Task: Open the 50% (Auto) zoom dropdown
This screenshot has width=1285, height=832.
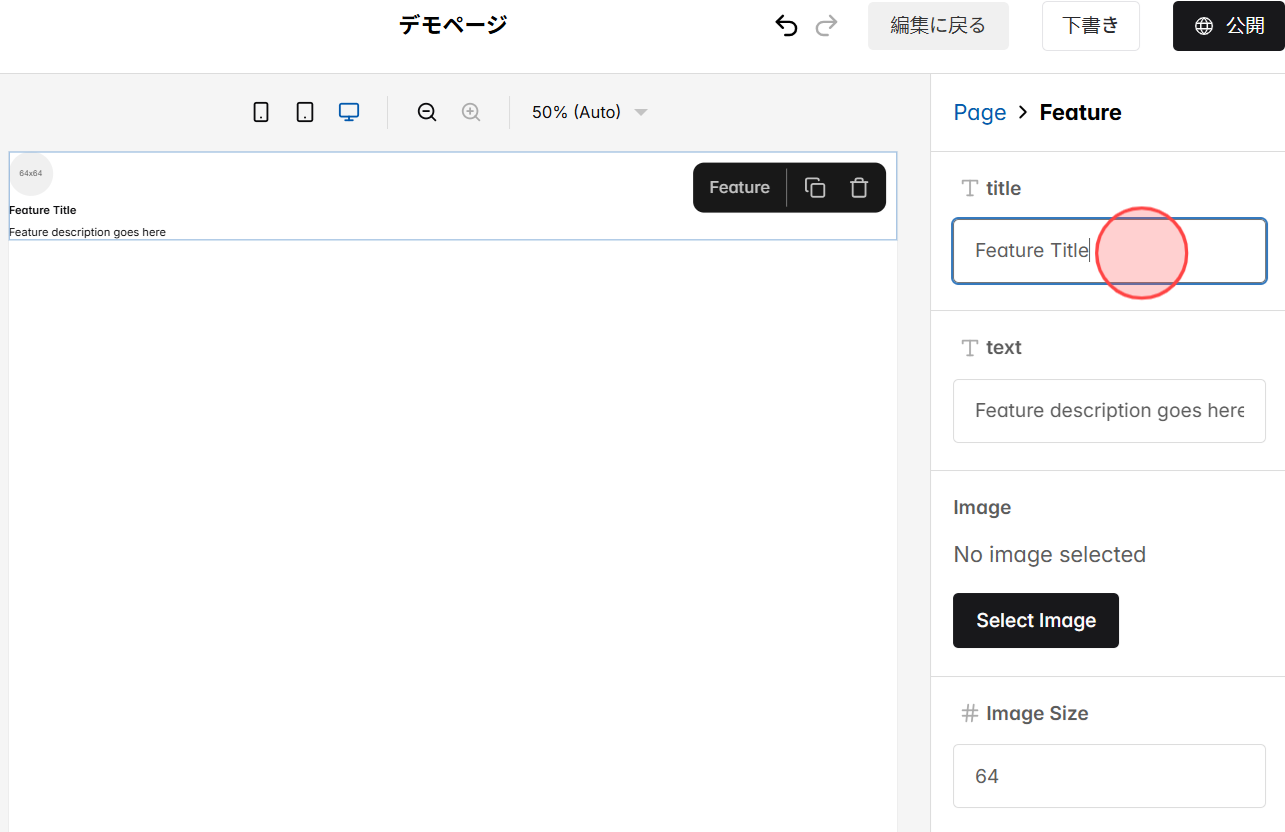Action: point(588,112)
